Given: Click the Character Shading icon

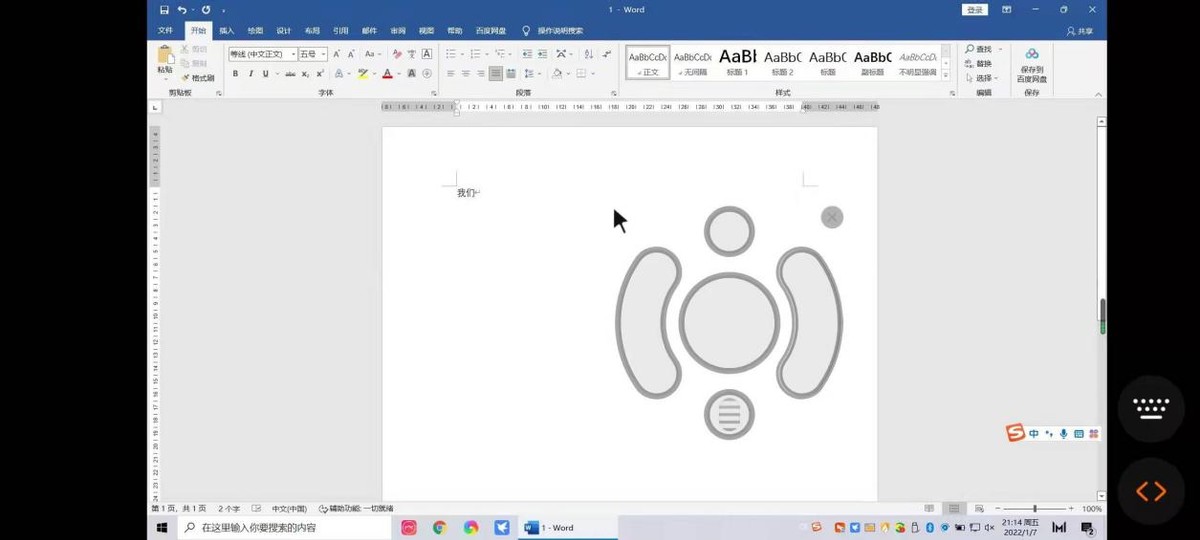Looking at the screenshot, I should point(412,74).
